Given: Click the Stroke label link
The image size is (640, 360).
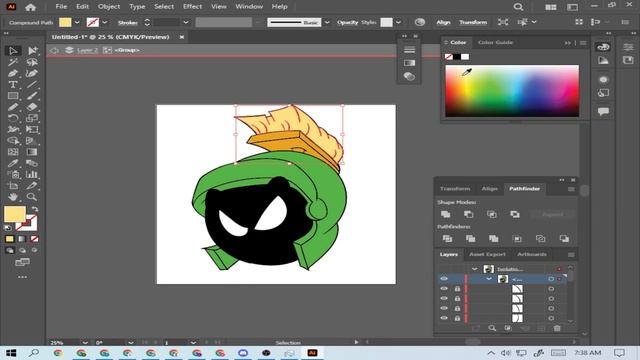Looking at the screenshot, I should coord(128,22).
